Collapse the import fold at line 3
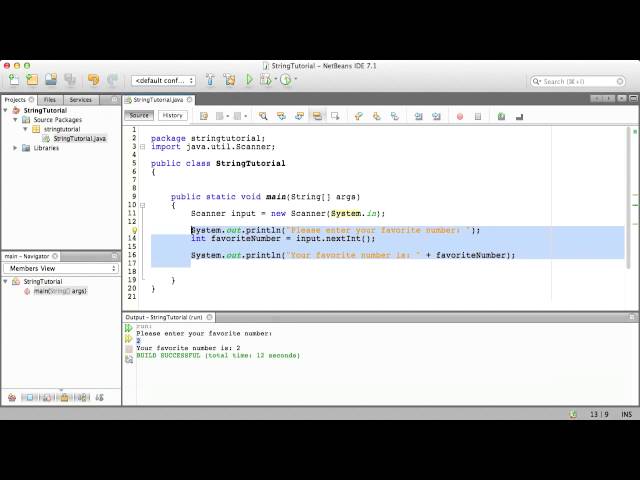Viewport: 640px width, 480px height. pyautogui.click(x=142, y=147)
